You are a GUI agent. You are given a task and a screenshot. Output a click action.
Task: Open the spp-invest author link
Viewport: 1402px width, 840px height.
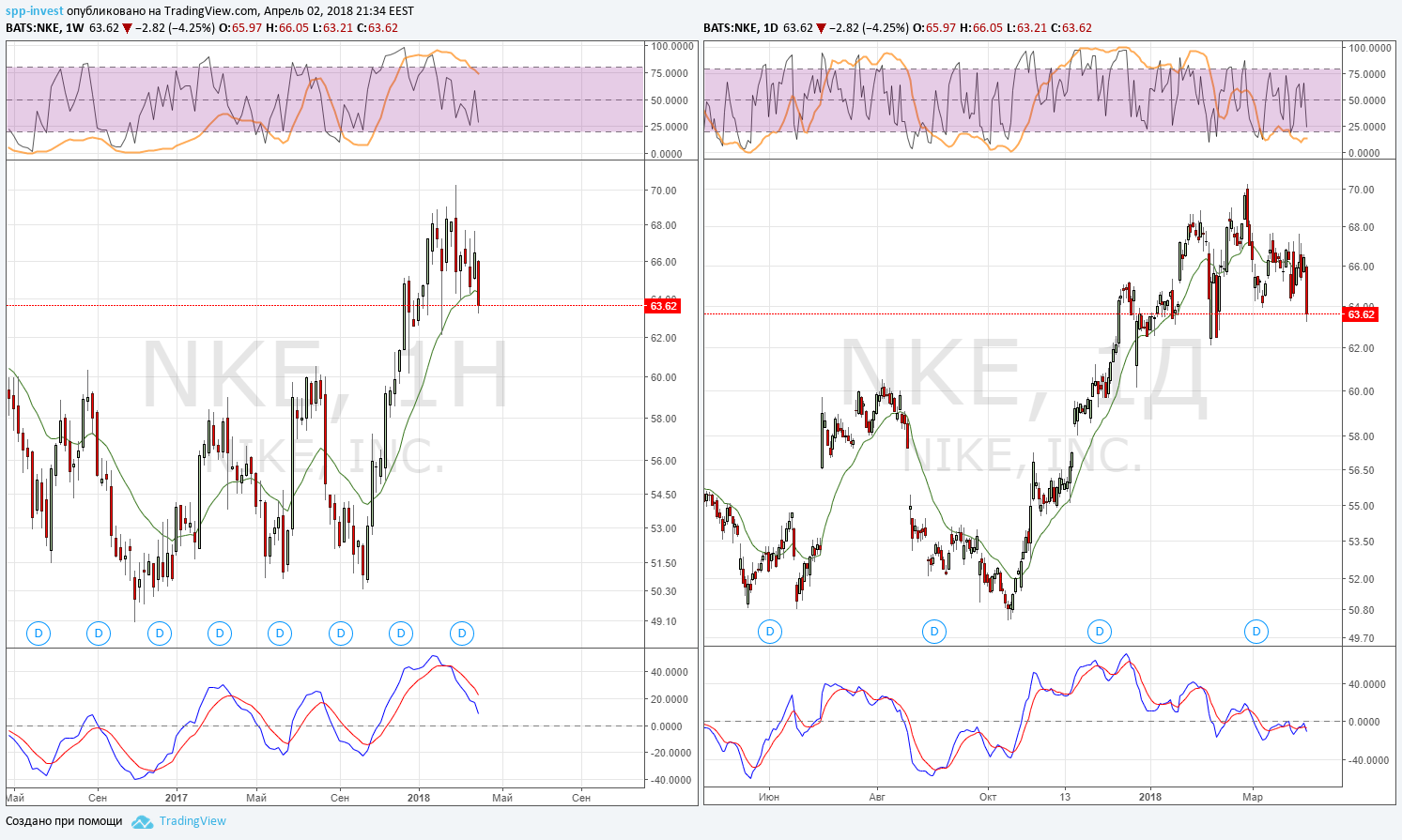[x=35, y=11]
